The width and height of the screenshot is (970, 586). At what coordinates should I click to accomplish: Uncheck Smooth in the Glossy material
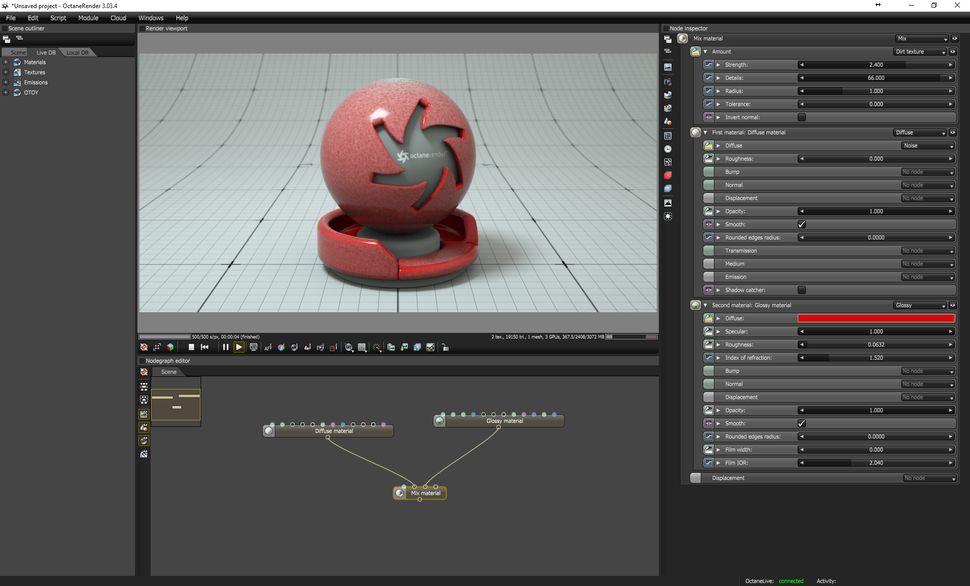pos(801,423)
